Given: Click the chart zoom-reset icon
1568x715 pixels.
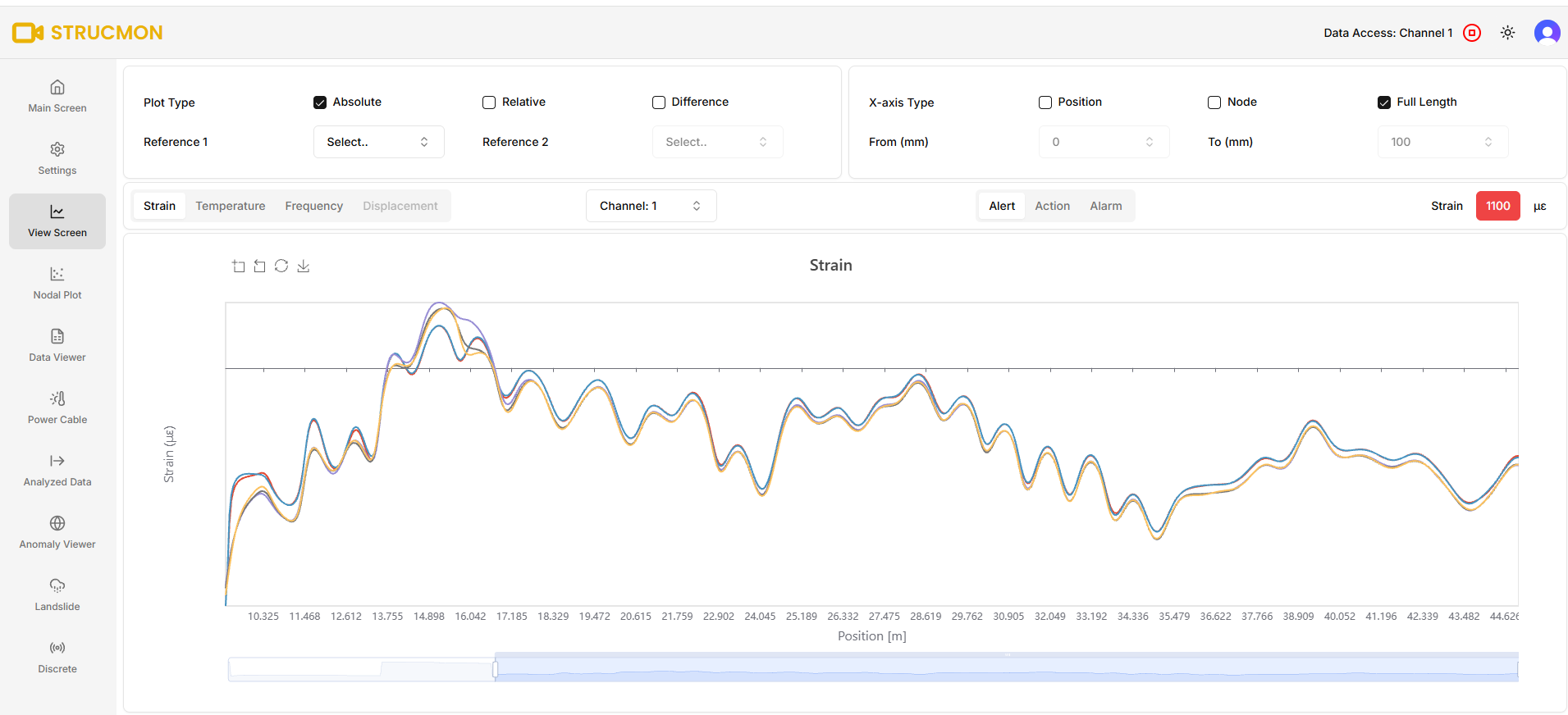Looking at the screenshot, I should pyautogui.click(x=260, y=266).
